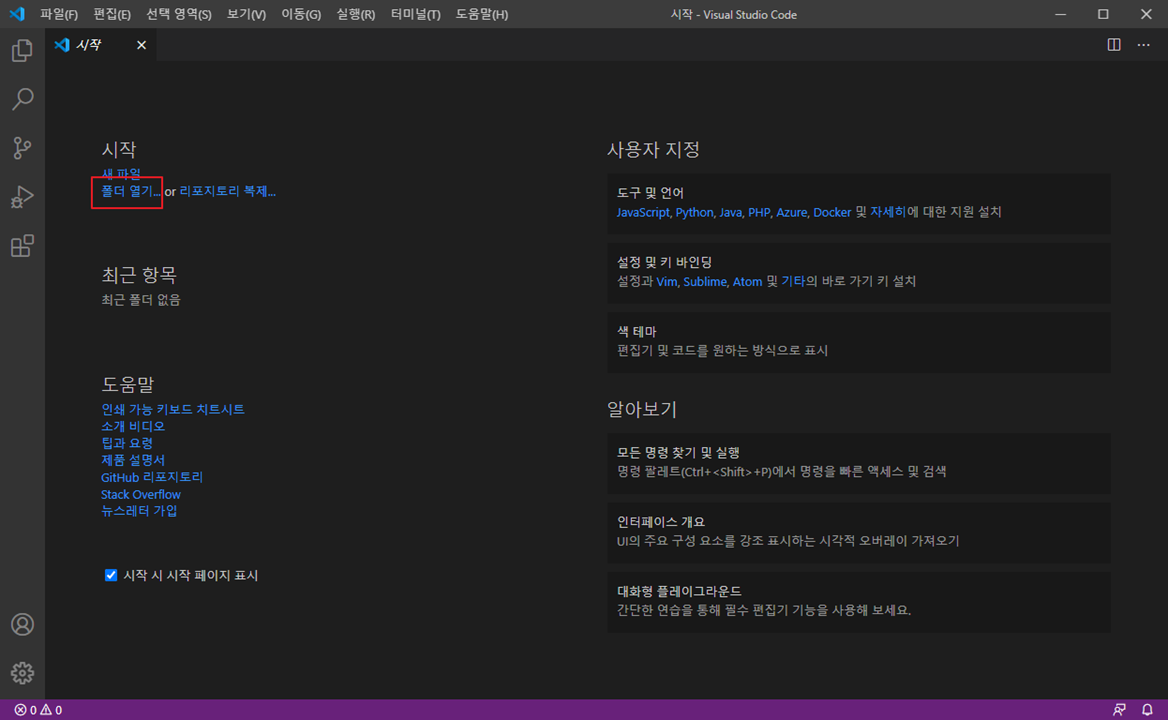Open the Search view icon
1168x720 pixels.
(x=22, y=99)
